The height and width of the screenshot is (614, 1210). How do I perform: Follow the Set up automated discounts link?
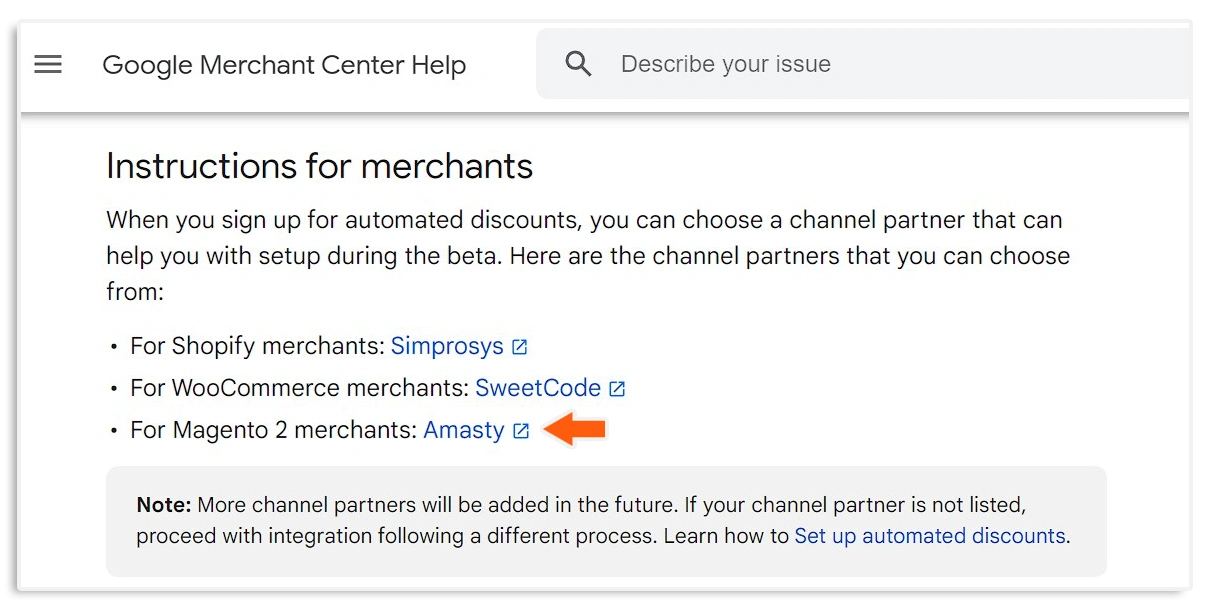pyautogui.click(x=928, y=536)
